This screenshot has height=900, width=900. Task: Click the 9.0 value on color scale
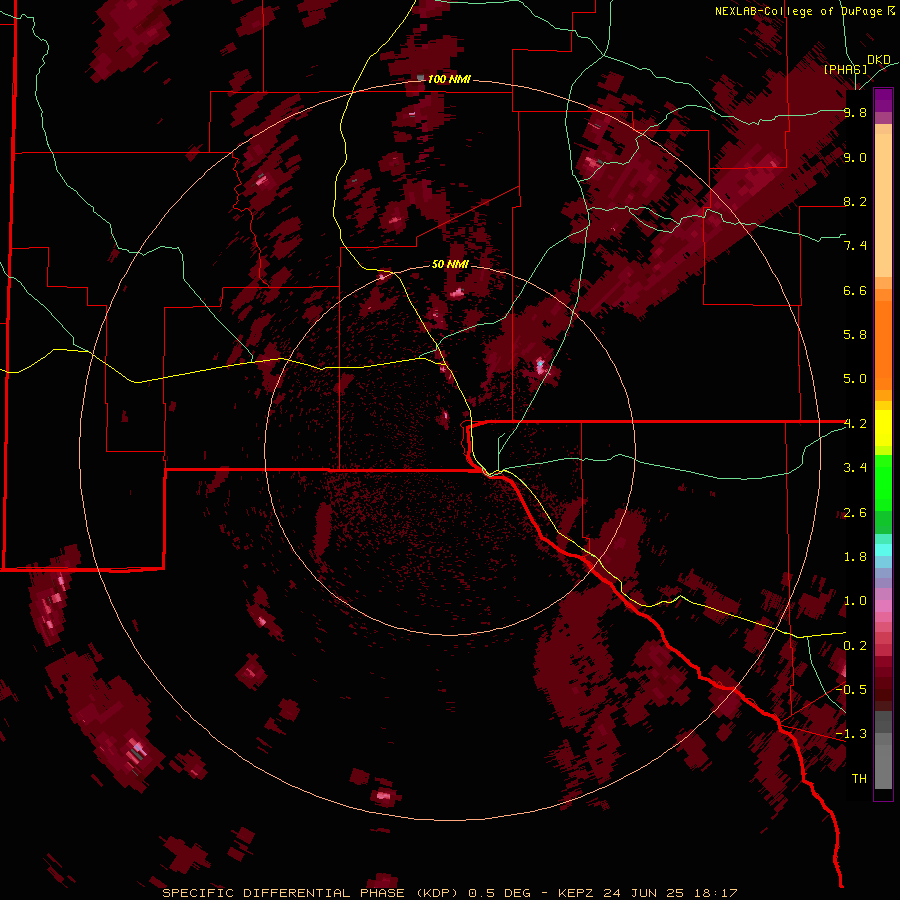[x=855, y=157]
